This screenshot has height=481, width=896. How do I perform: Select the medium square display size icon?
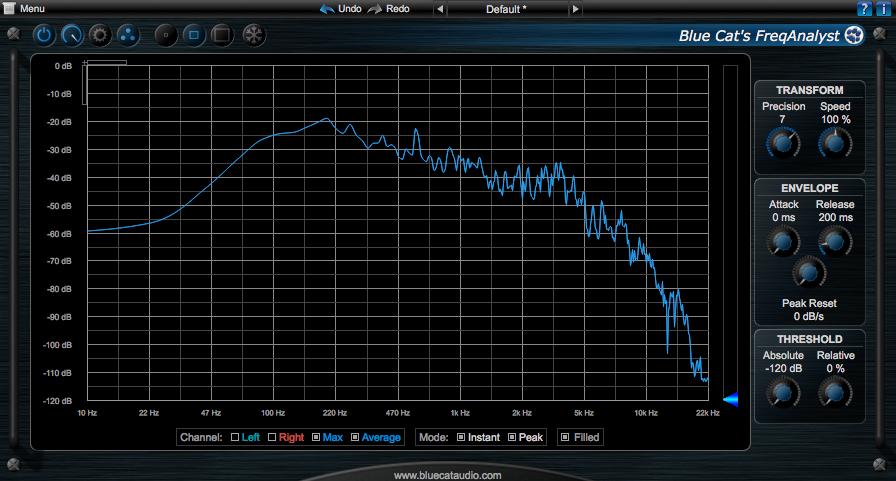click(x=194, y=36)
